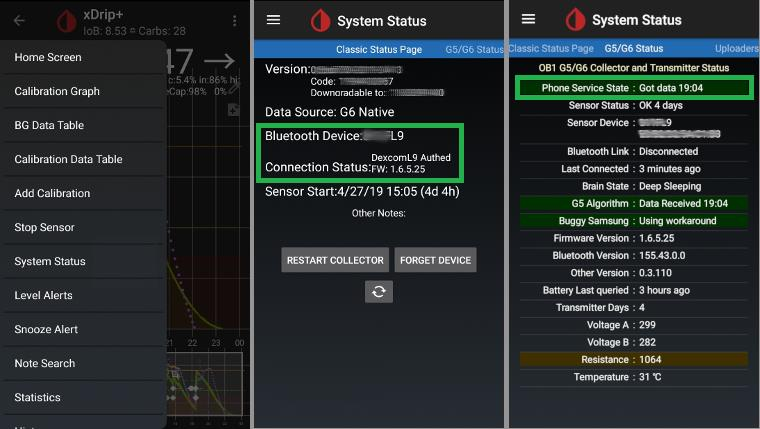Open Note Search menu entry

pos(83,363)
